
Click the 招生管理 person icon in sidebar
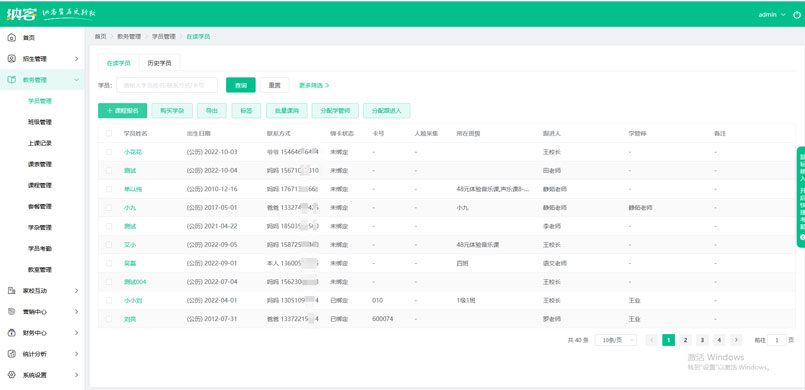tap(12, 59)
